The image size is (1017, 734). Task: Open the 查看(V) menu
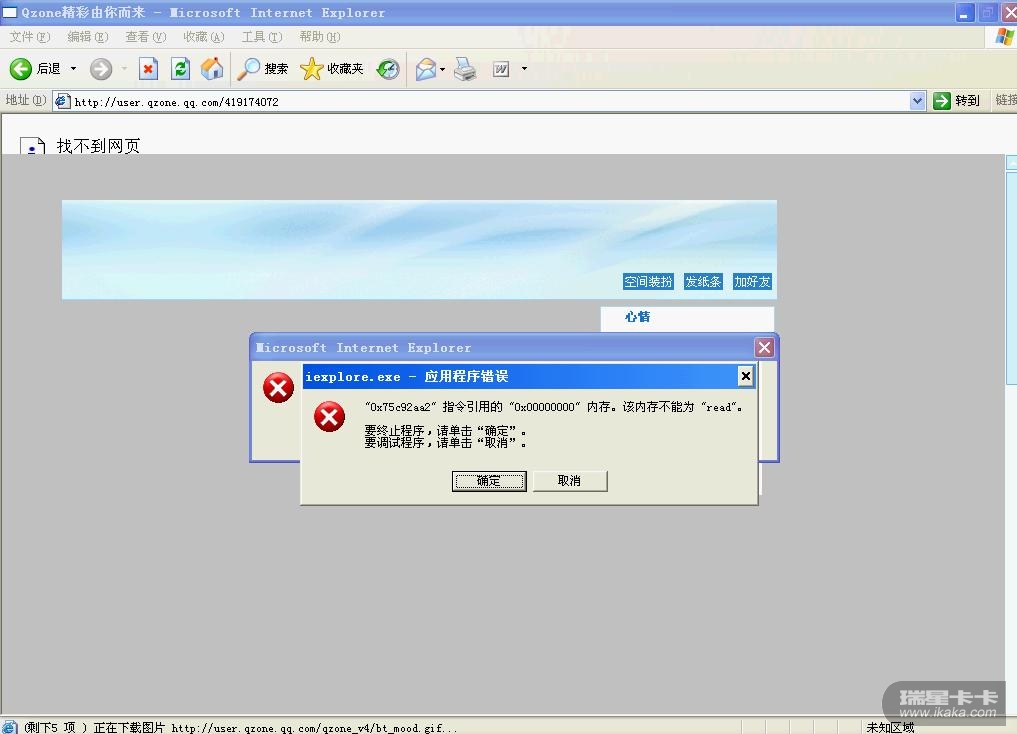pos(146,37)
